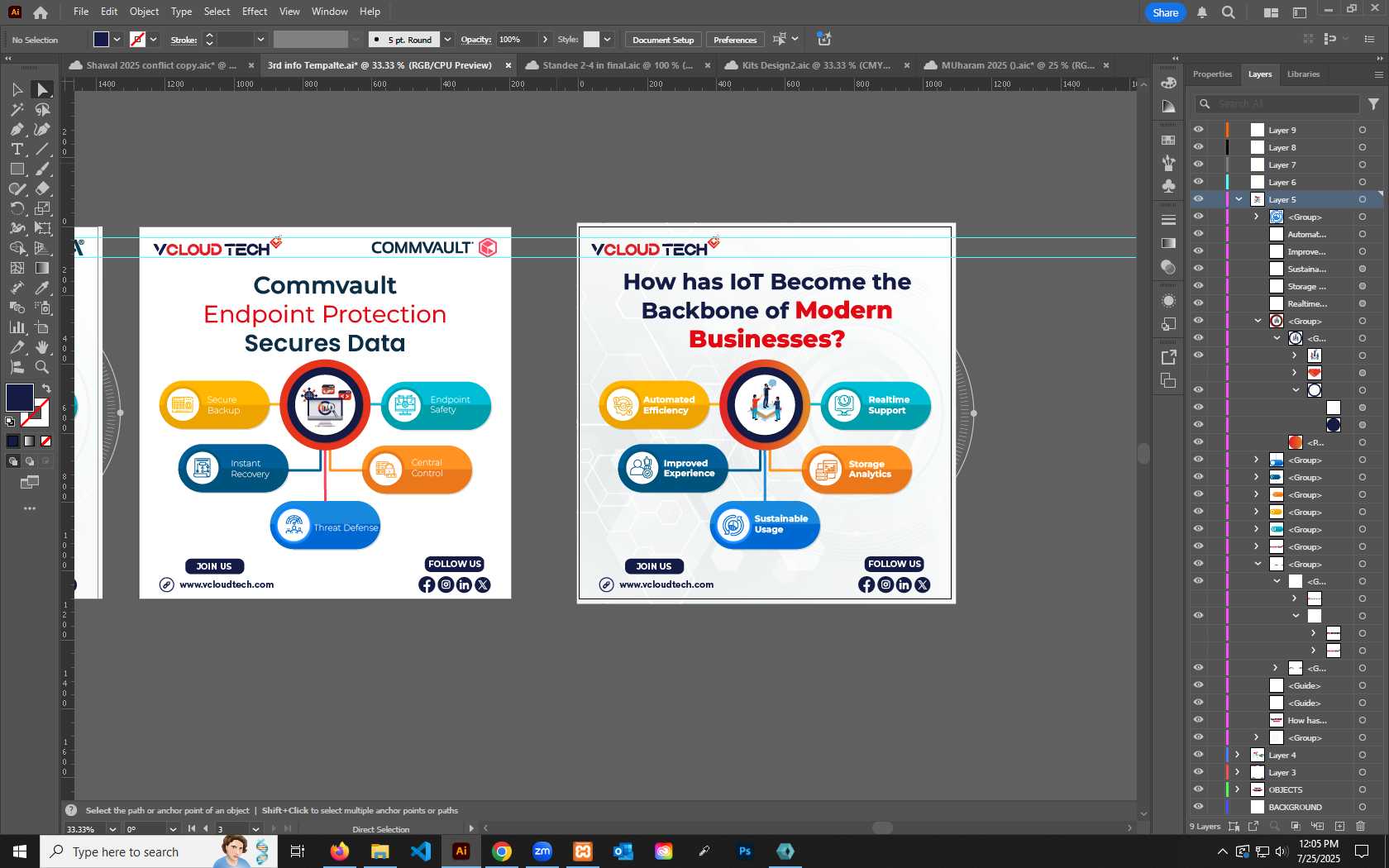Select the Hand tool
The height and width of the screenshot is (868, 1389).
pyautogui.click(x=42, y=347)
